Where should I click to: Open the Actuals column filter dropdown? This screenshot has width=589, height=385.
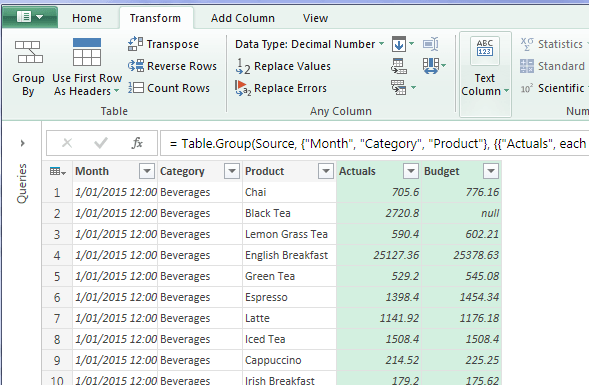click(411, 171)
